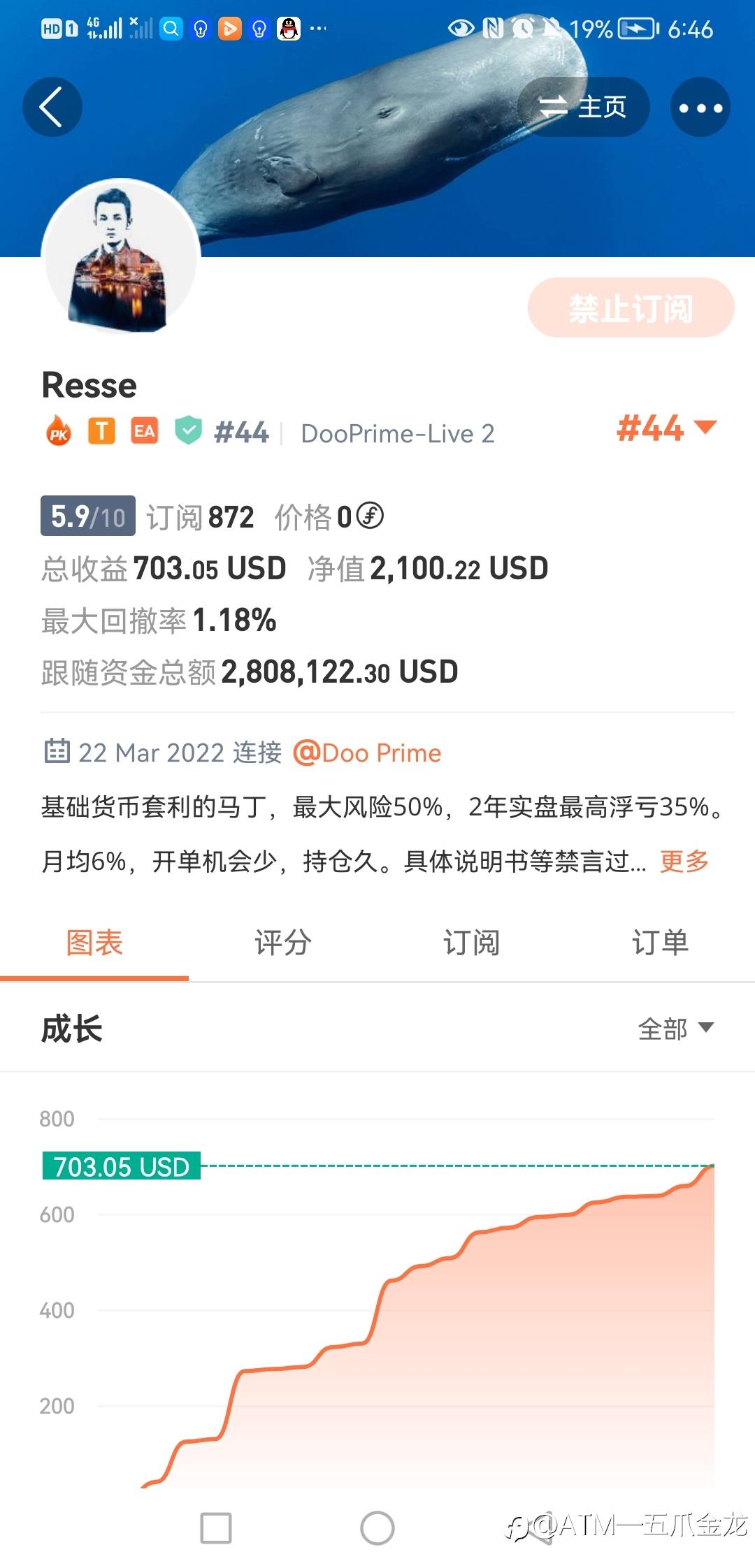Switch to the 评分 tab
This screenshot has height=1568, width=755.
pyautogui.click(x=283, y=943)
